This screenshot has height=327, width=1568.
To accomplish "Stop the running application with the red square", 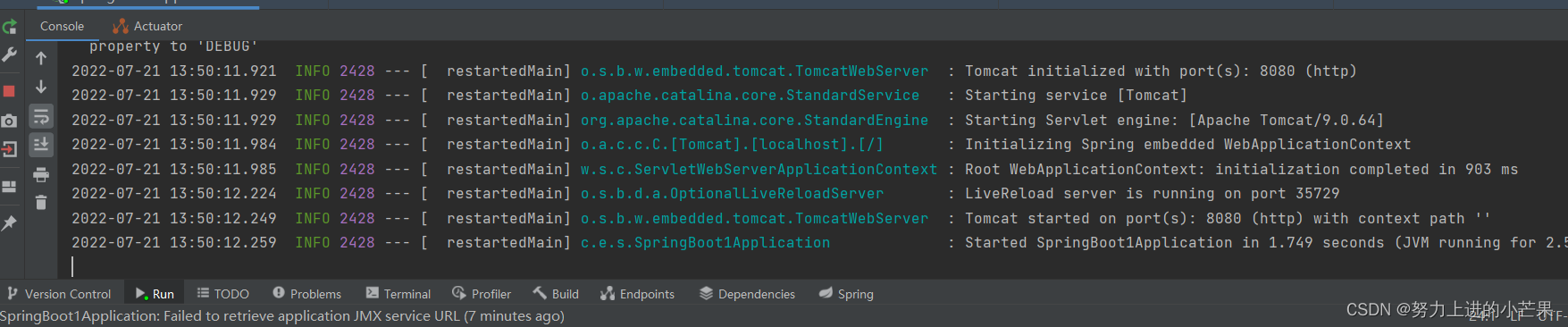I will pos(10,91).
